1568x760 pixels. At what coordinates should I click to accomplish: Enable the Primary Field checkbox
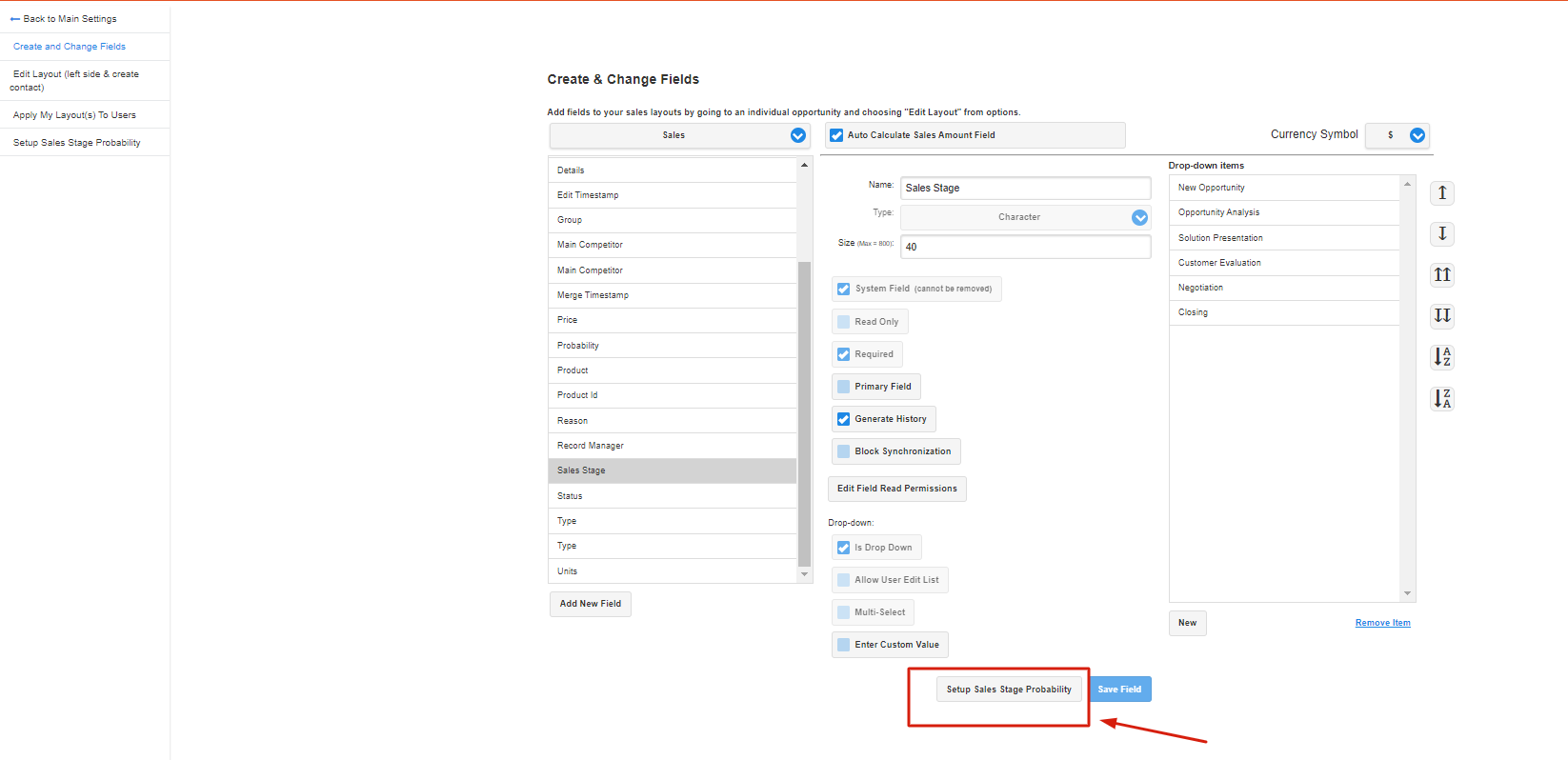click(843, 387)
